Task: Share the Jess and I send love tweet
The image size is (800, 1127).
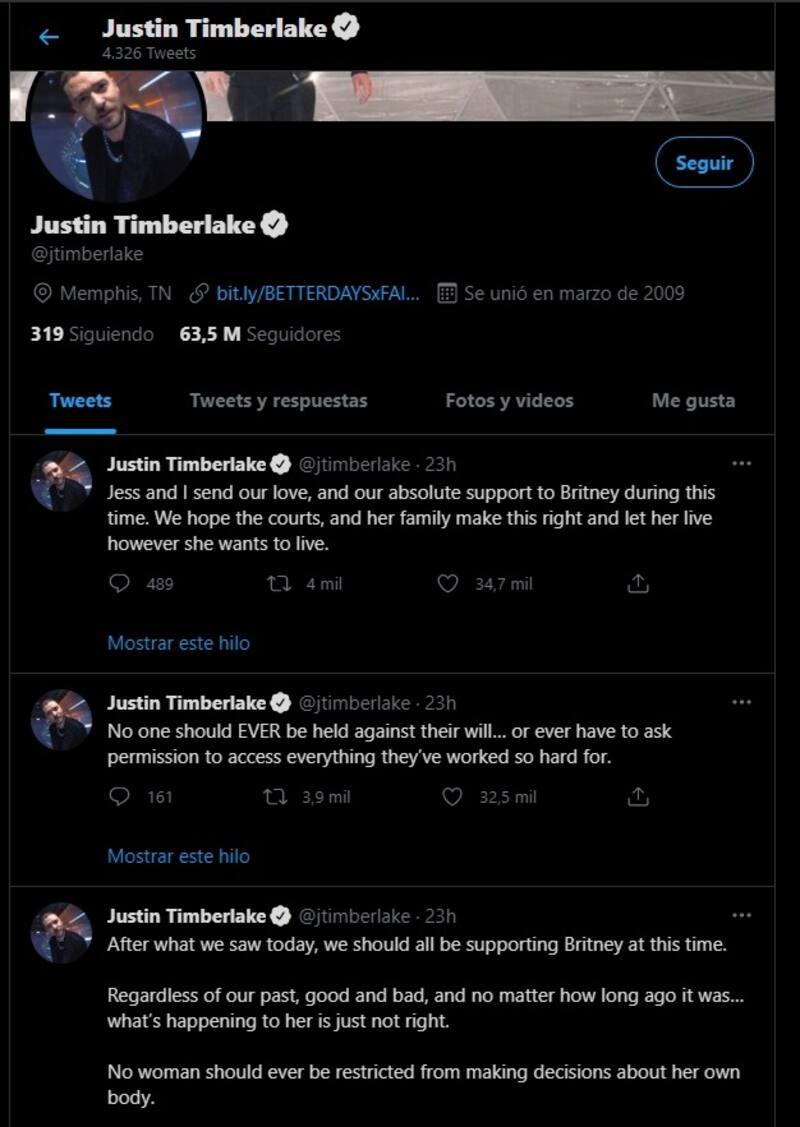Action: tap(639, 583)
